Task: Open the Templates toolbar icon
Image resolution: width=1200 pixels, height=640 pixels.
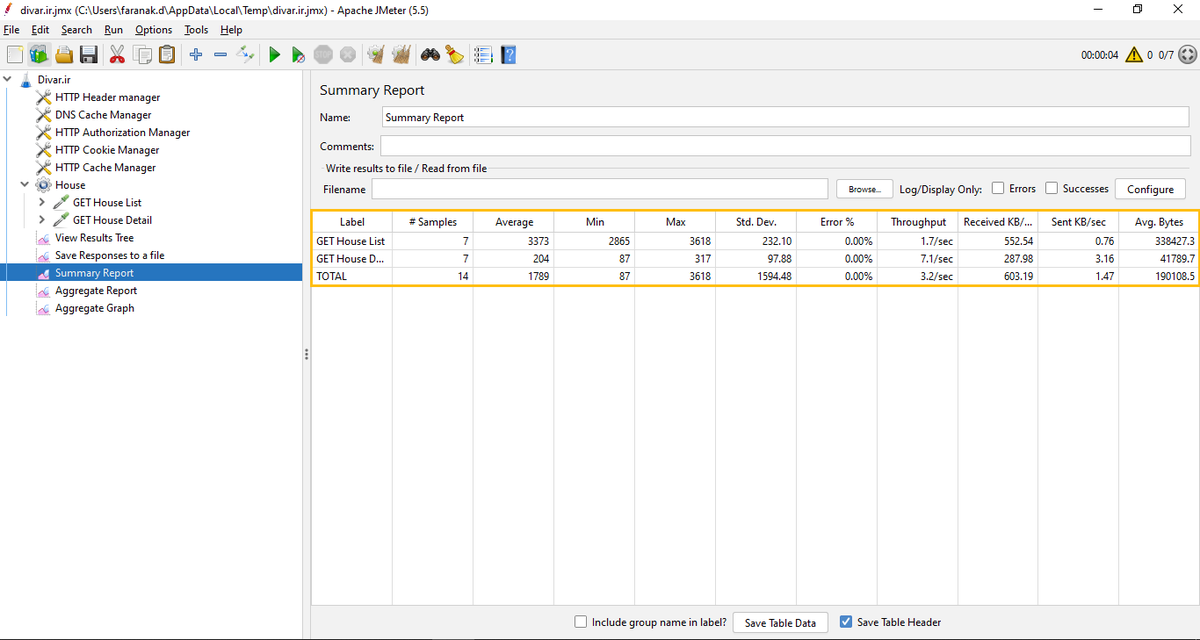Action: click(38, 55)
